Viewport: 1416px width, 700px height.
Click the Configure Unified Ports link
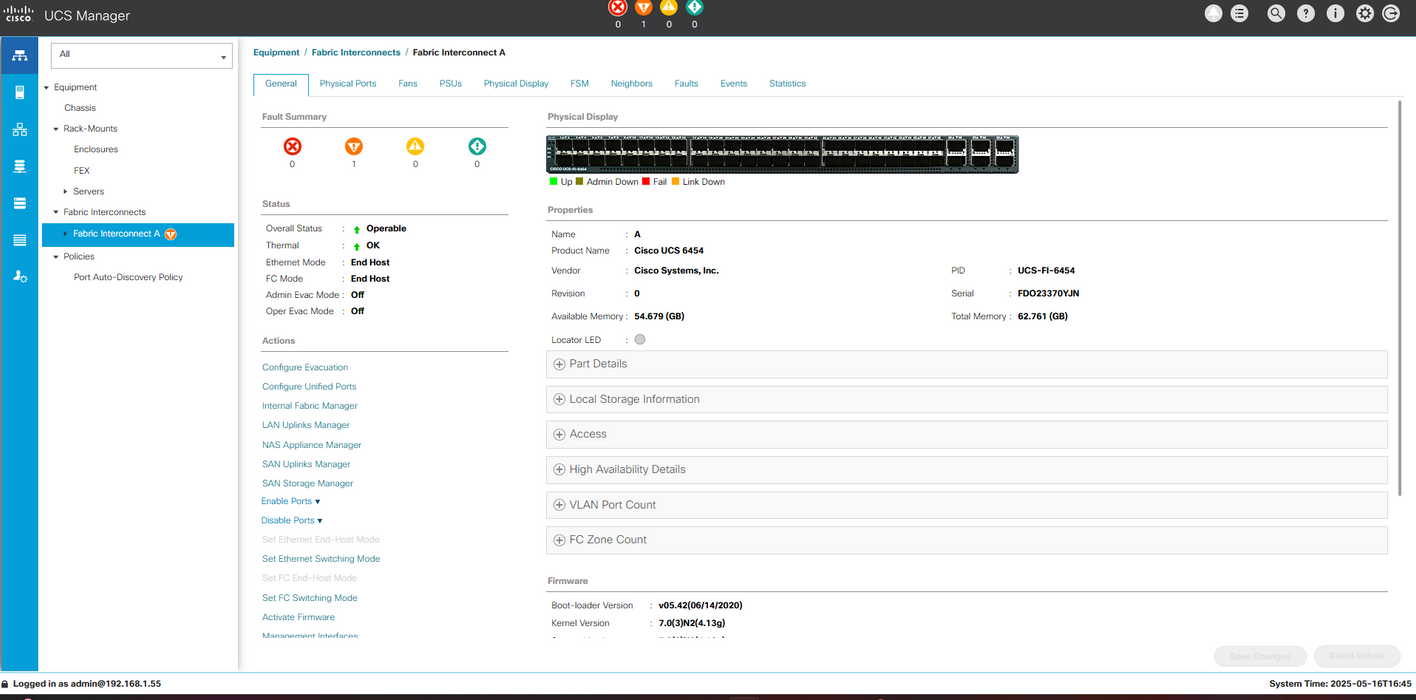tap(309, 387)
